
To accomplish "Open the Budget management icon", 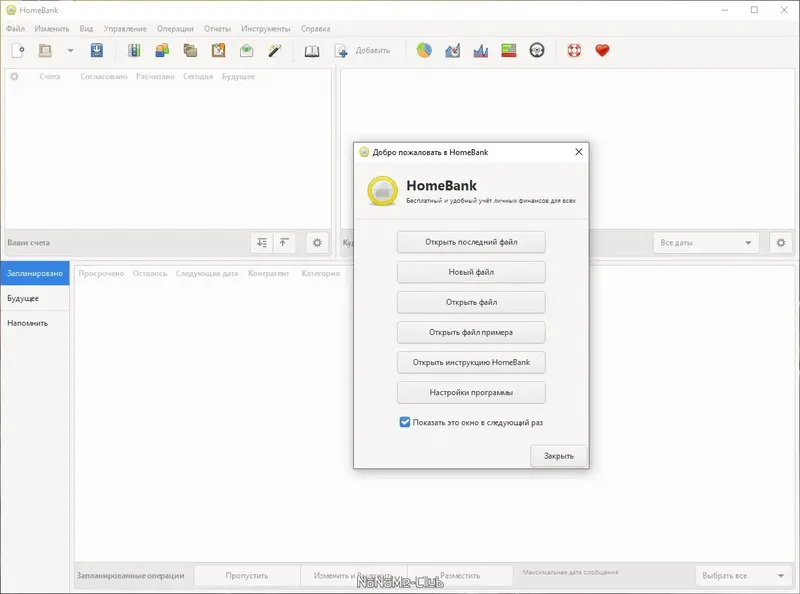I will click(x=246, y=50).
